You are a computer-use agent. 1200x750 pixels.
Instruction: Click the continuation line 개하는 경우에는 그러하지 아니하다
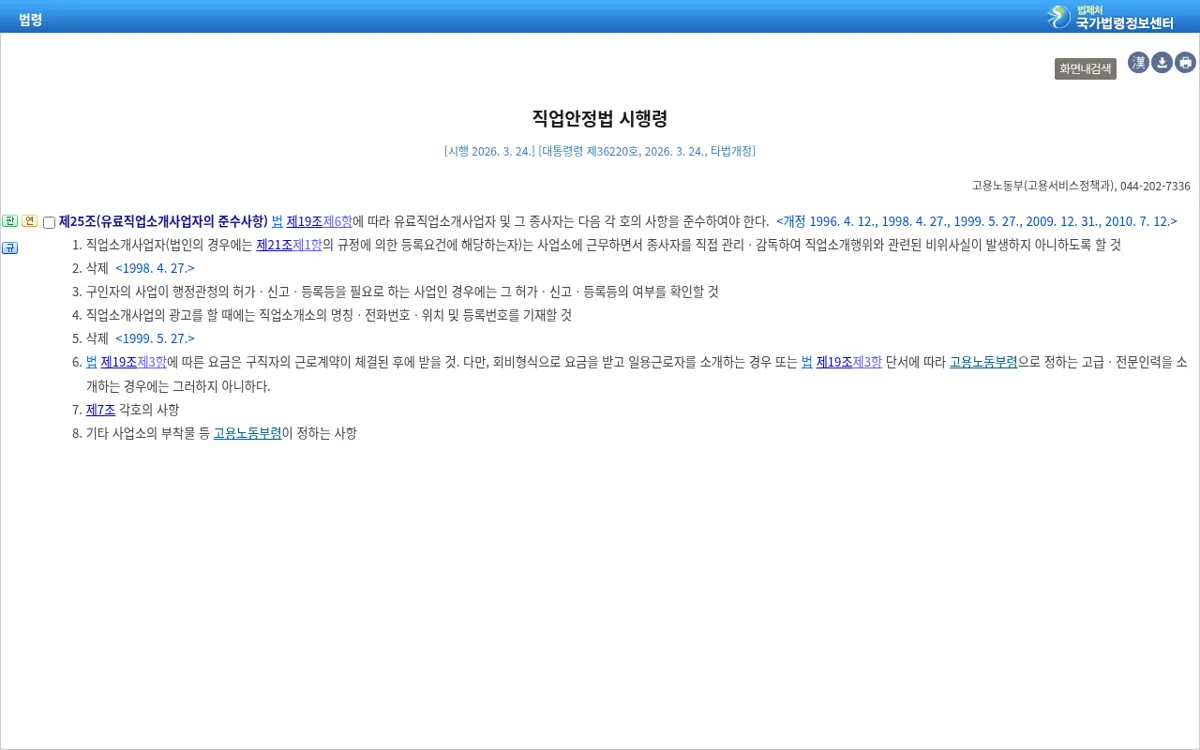(x=178, y=386)
